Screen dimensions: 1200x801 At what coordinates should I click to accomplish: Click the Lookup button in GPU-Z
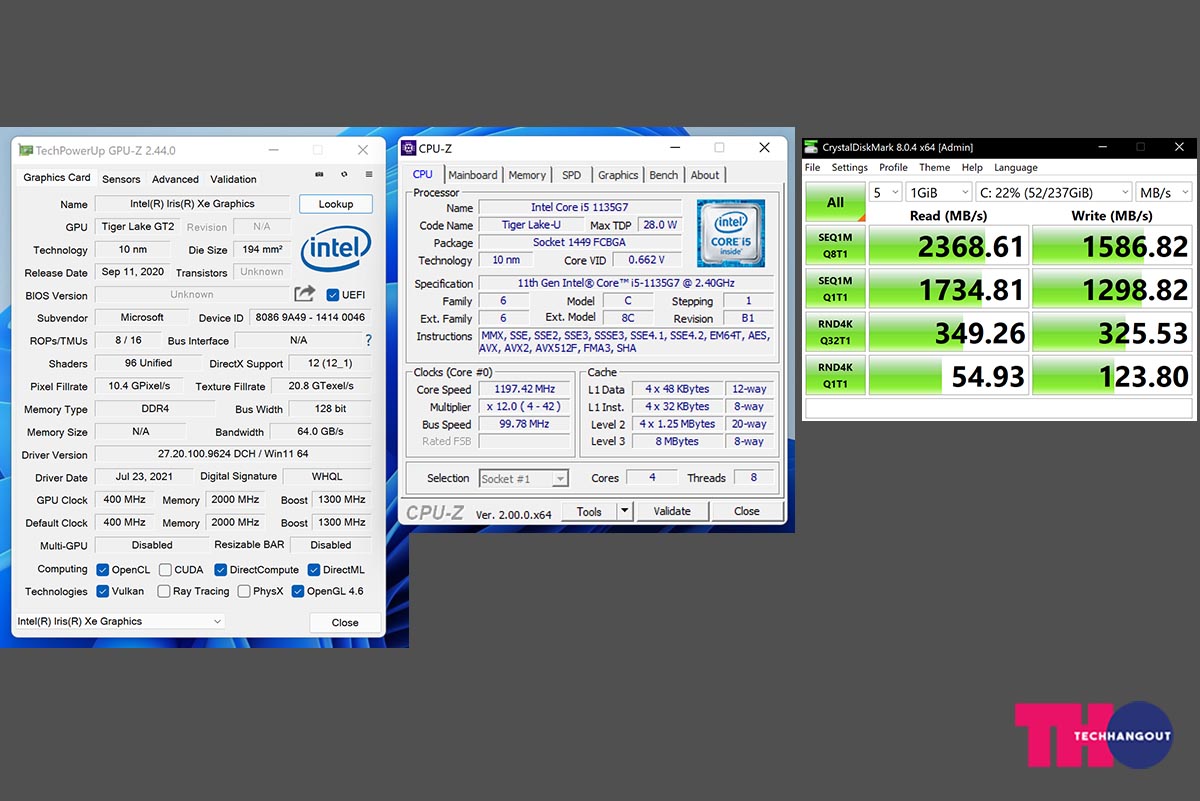336,204
